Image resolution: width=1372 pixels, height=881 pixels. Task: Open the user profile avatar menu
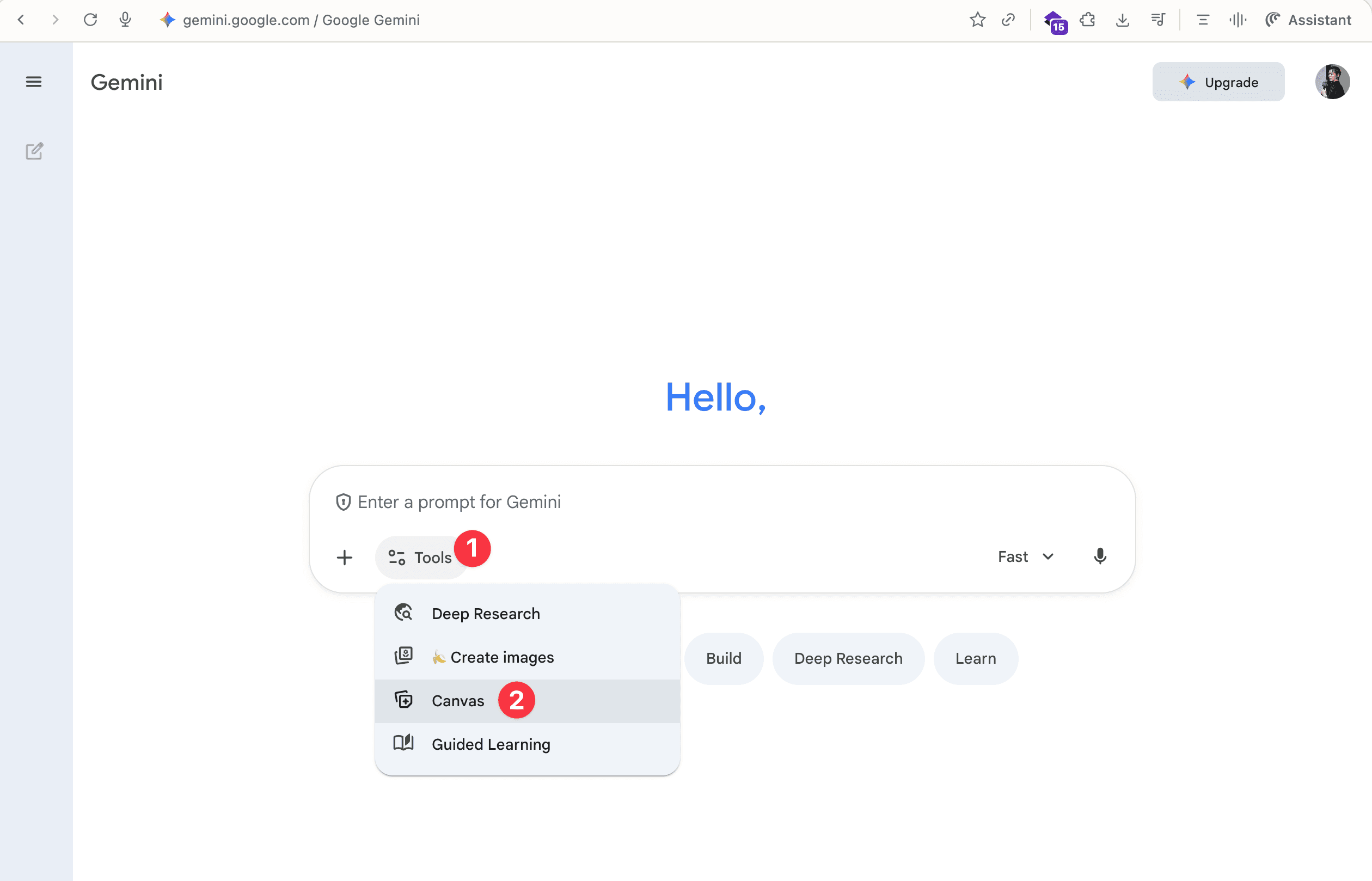tap(1332, 82)
